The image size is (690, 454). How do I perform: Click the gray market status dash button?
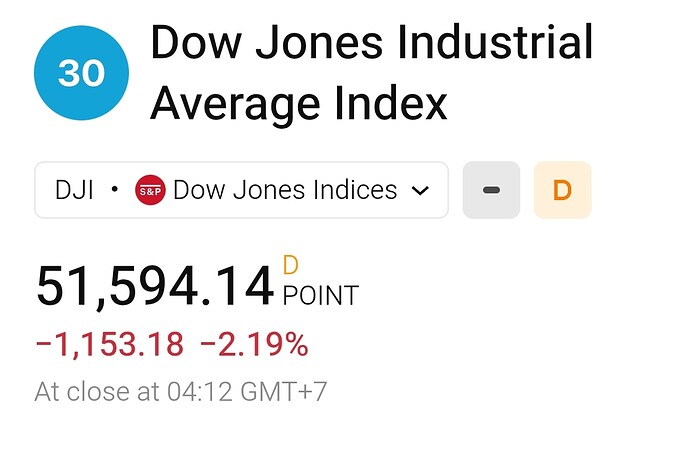[491, 190]
